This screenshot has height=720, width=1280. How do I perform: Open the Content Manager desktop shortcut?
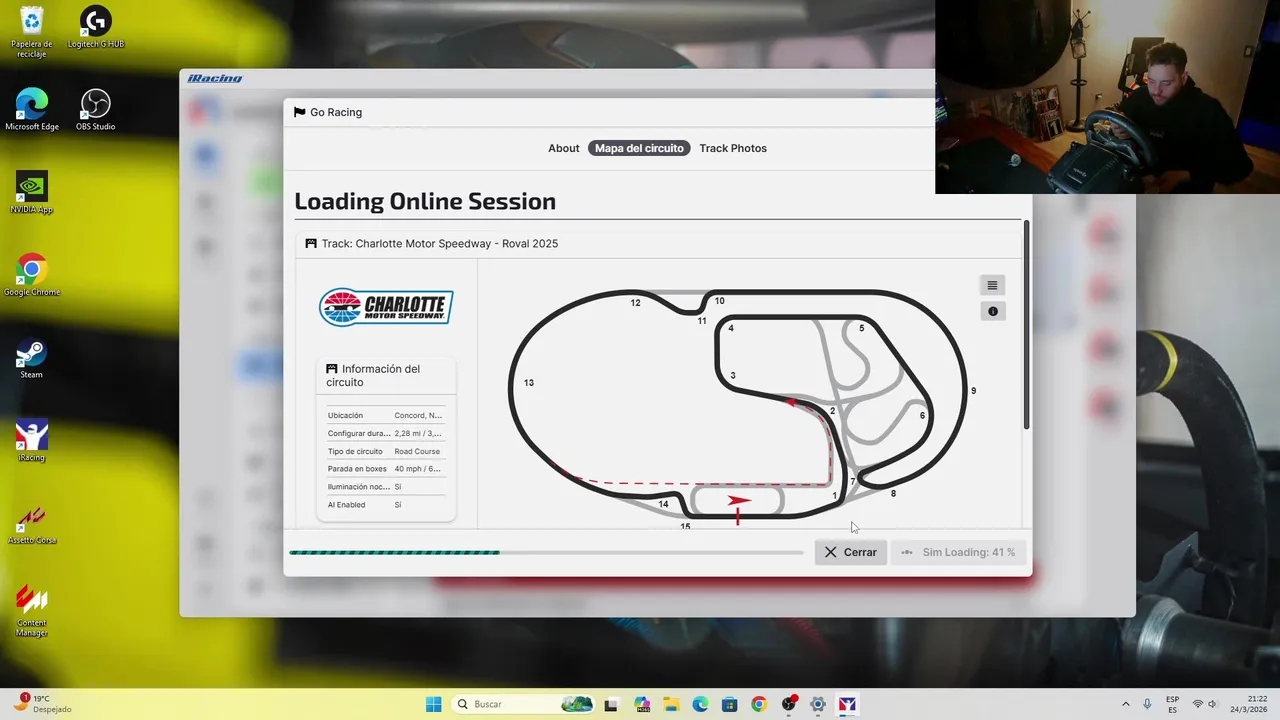coord(32,610)
